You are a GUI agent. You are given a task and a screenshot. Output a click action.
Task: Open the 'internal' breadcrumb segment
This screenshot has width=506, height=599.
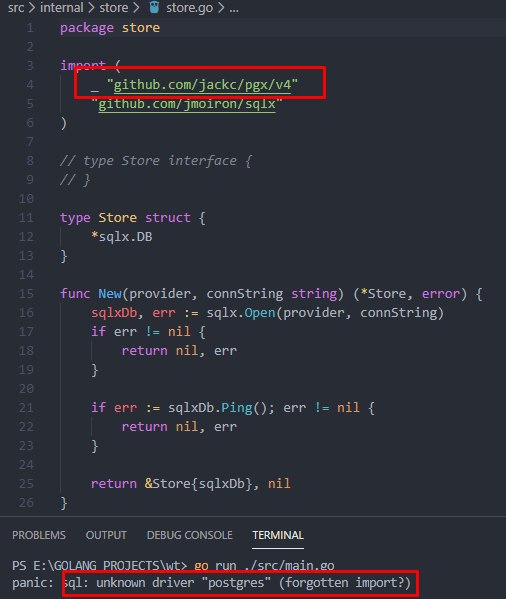pyautogui.click(x=61, y=8)
